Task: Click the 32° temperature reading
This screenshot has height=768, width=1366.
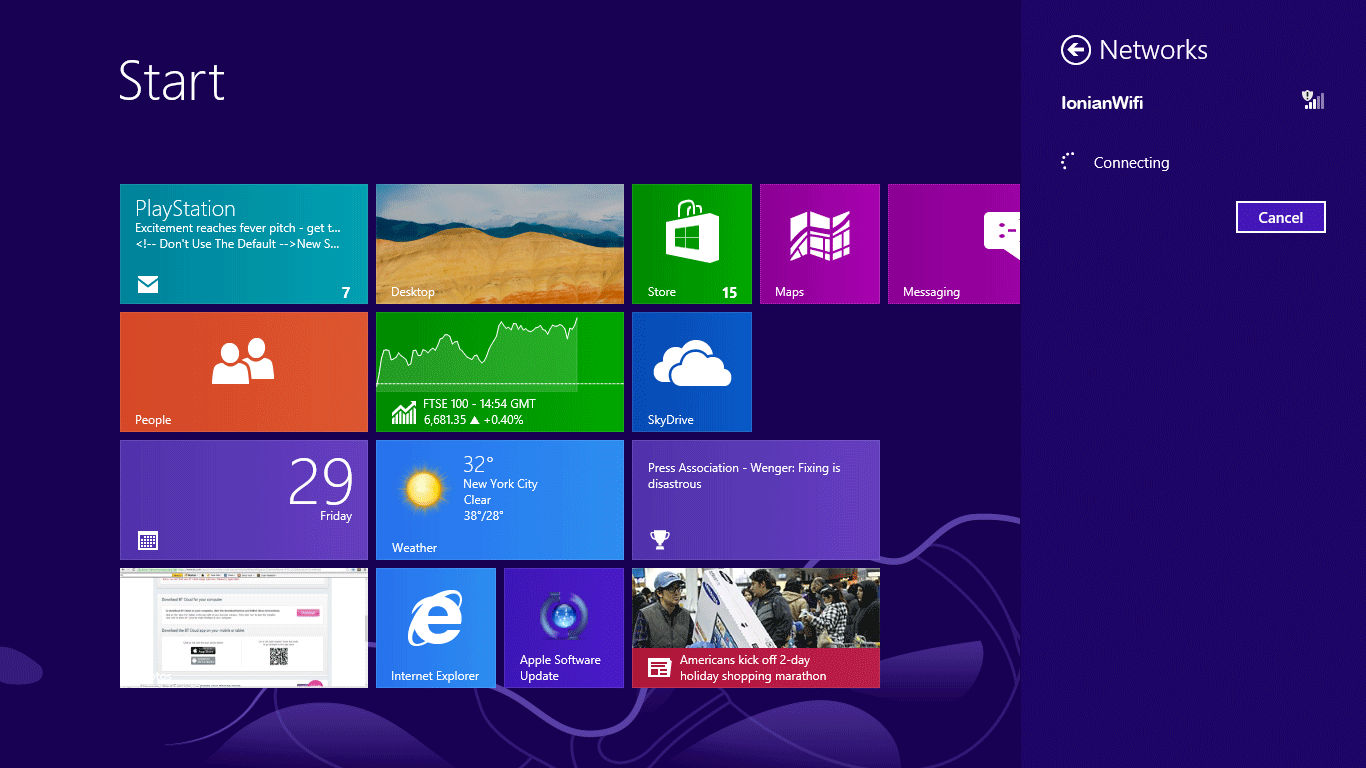Action: (x=478, y=464)
